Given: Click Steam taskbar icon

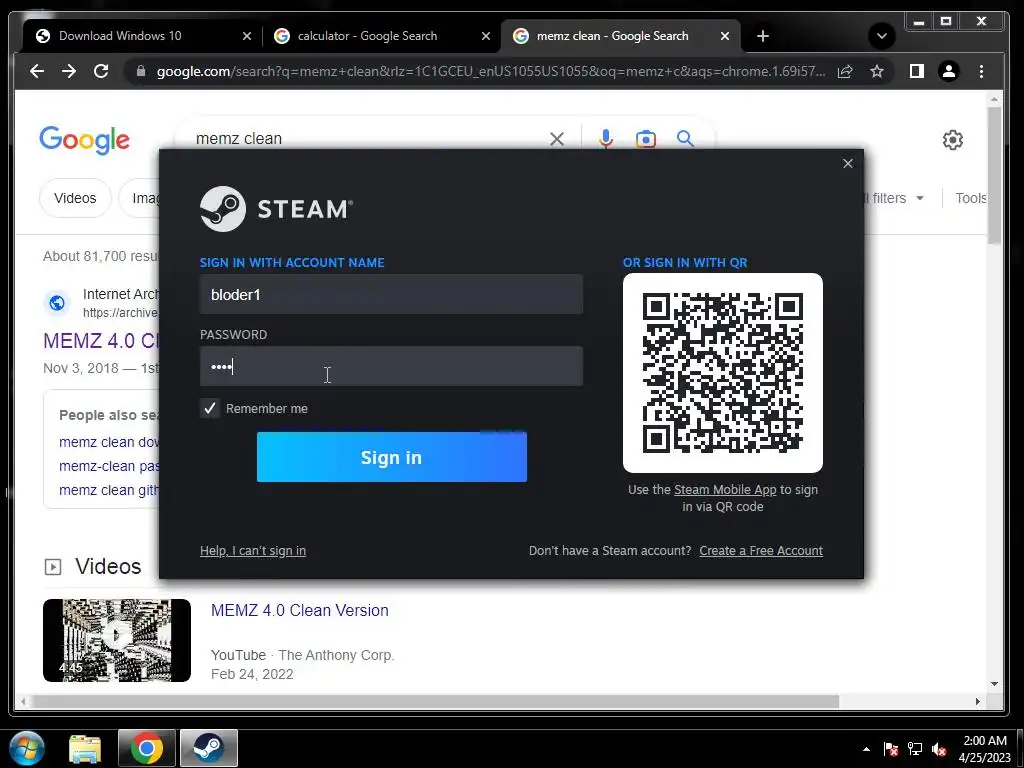Looking at the screenshot, I should (x=209, y=748).
